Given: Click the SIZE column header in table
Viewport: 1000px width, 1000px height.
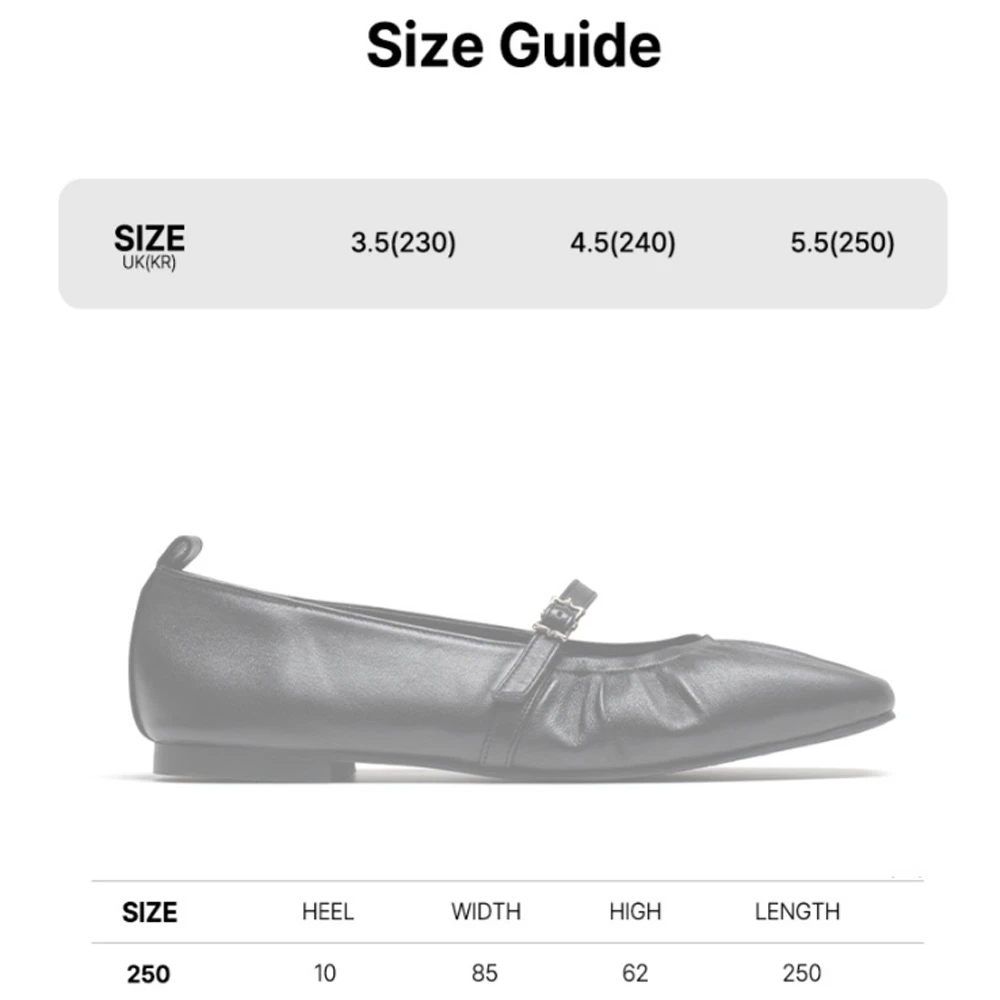Looking at the screenshot, I should pos(149,912).
